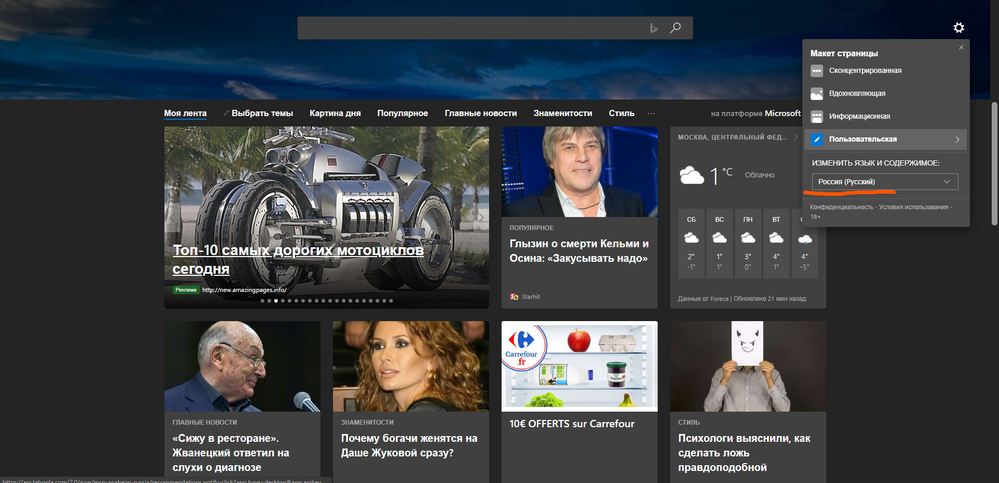Click the devil-mask Стиль article photo

(x=748, y=366)
